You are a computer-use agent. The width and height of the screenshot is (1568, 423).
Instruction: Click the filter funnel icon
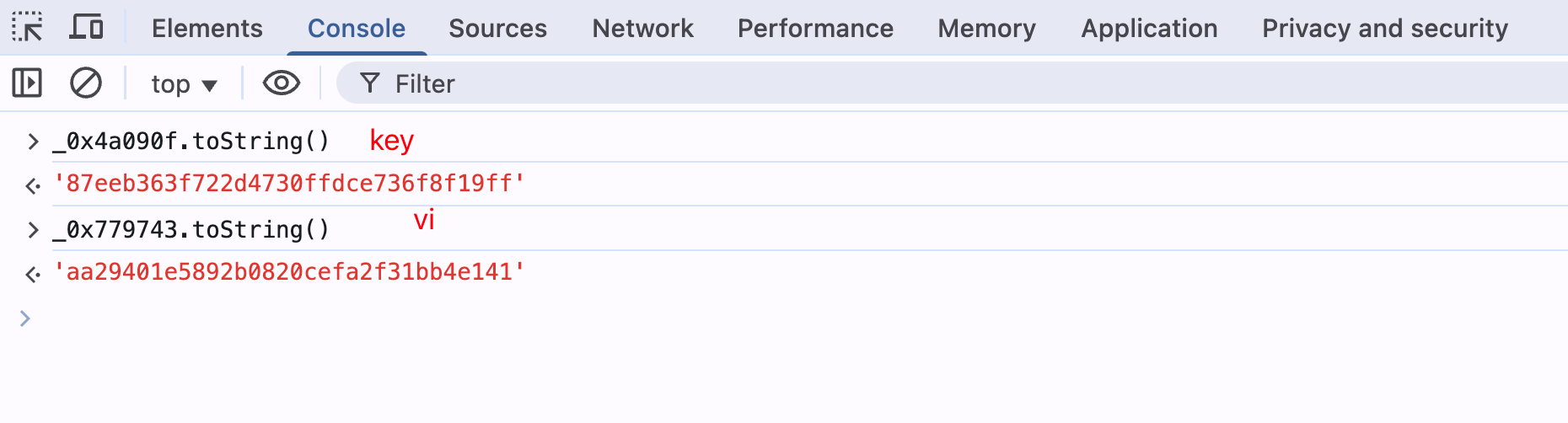[x=370, y=83]
